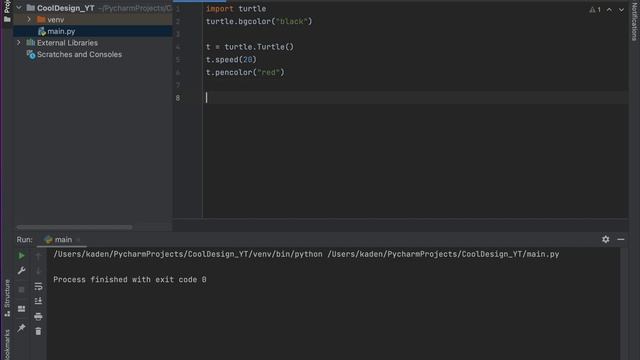
Task: Expand External Libraries node
Action: 19,42
